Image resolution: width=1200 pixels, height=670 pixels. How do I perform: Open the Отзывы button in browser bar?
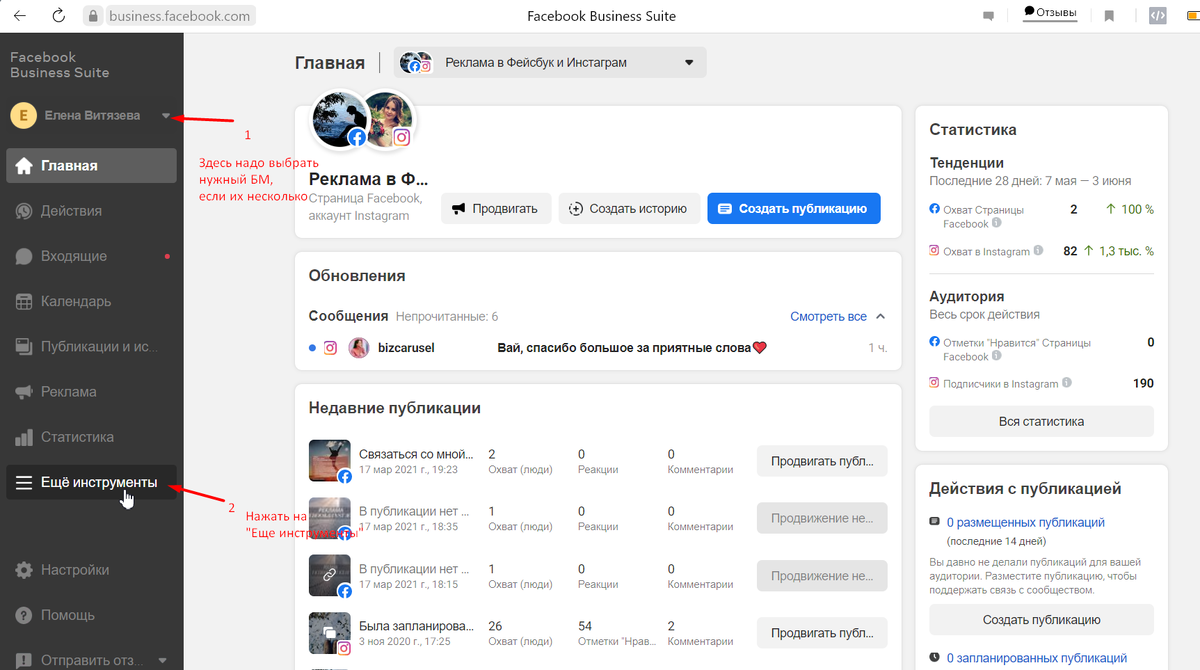[x=1050, y=13]
